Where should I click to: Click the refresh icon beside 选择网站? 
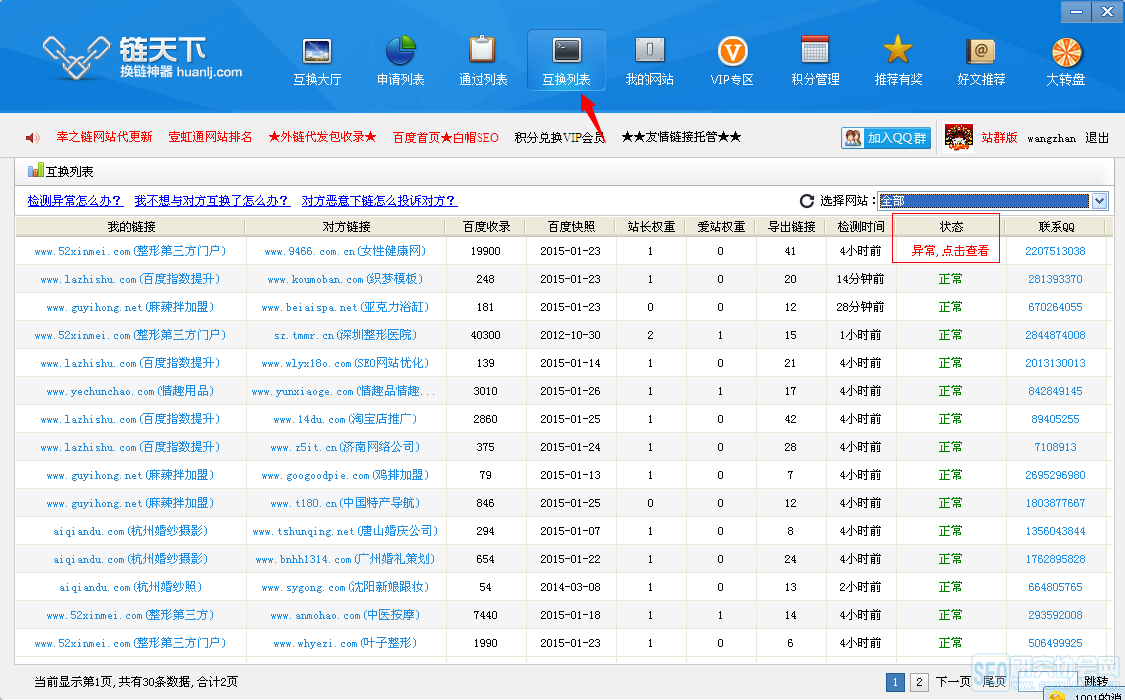click(x=807, y=201)
